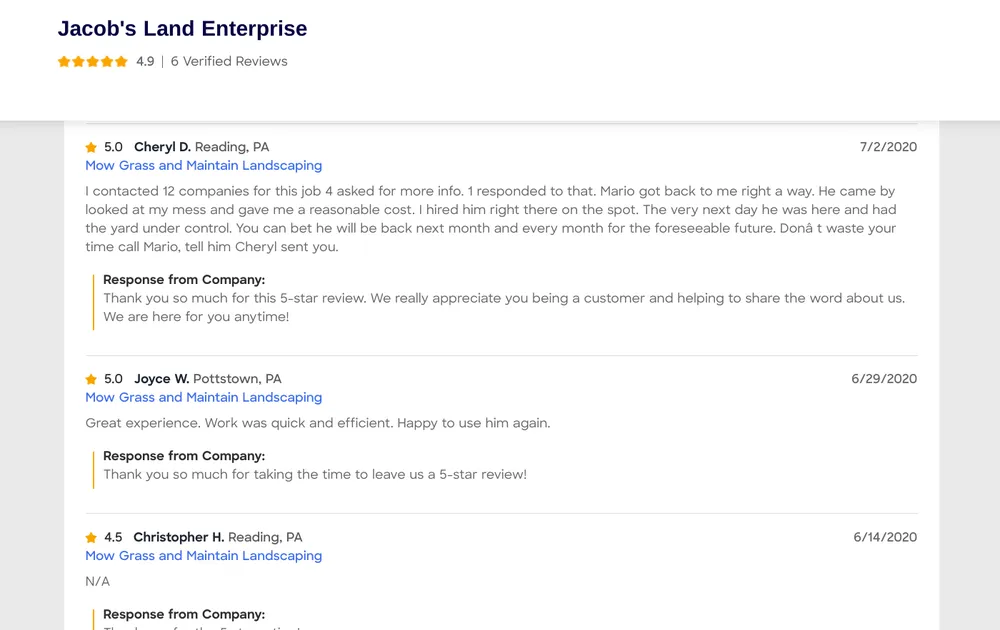Viewport: 1000px width, 630px height.
Task: Select reviewer name Cheryl D.
Action: (162, 147)
